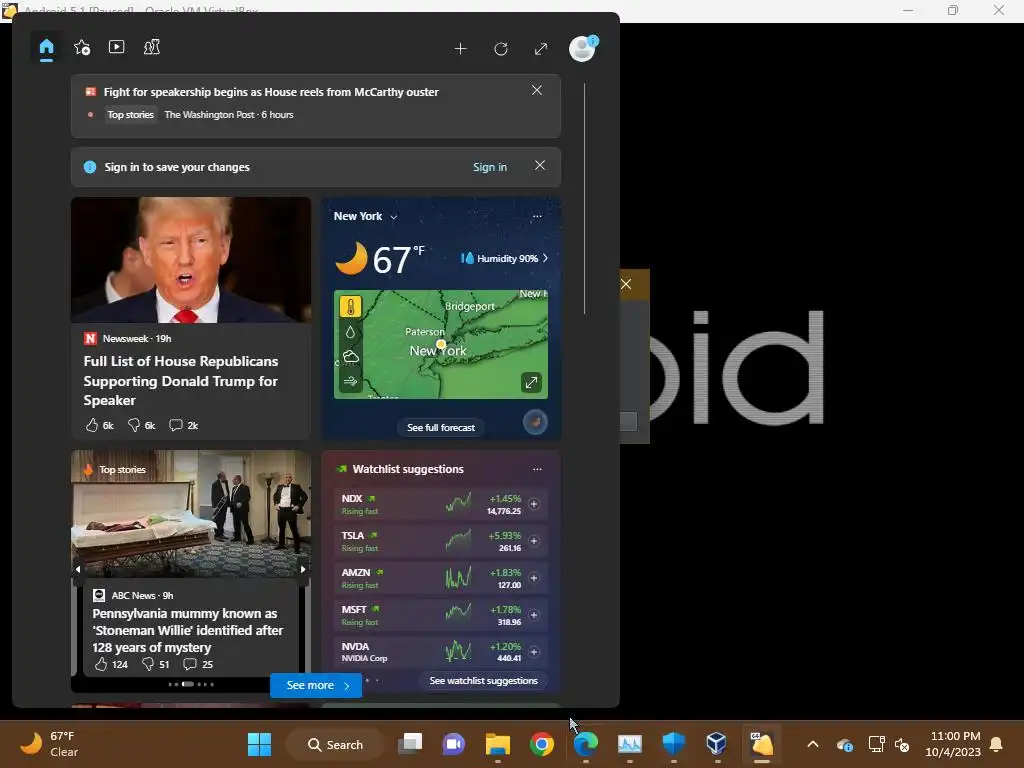
Task: Close the sign-in prompt banner
Action: [540, 166]
